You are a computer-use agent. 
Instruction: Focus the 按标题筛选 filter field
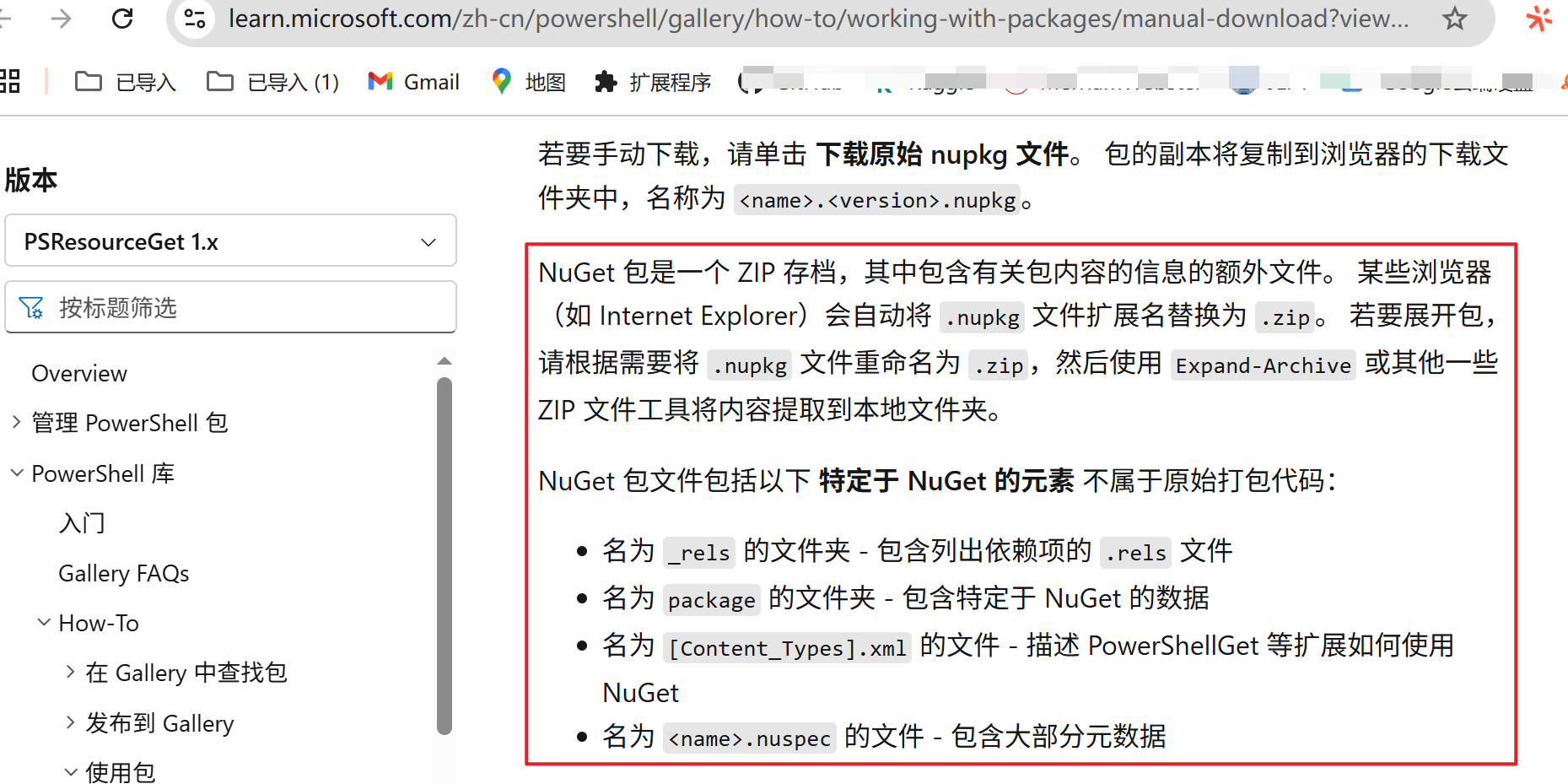230,307
